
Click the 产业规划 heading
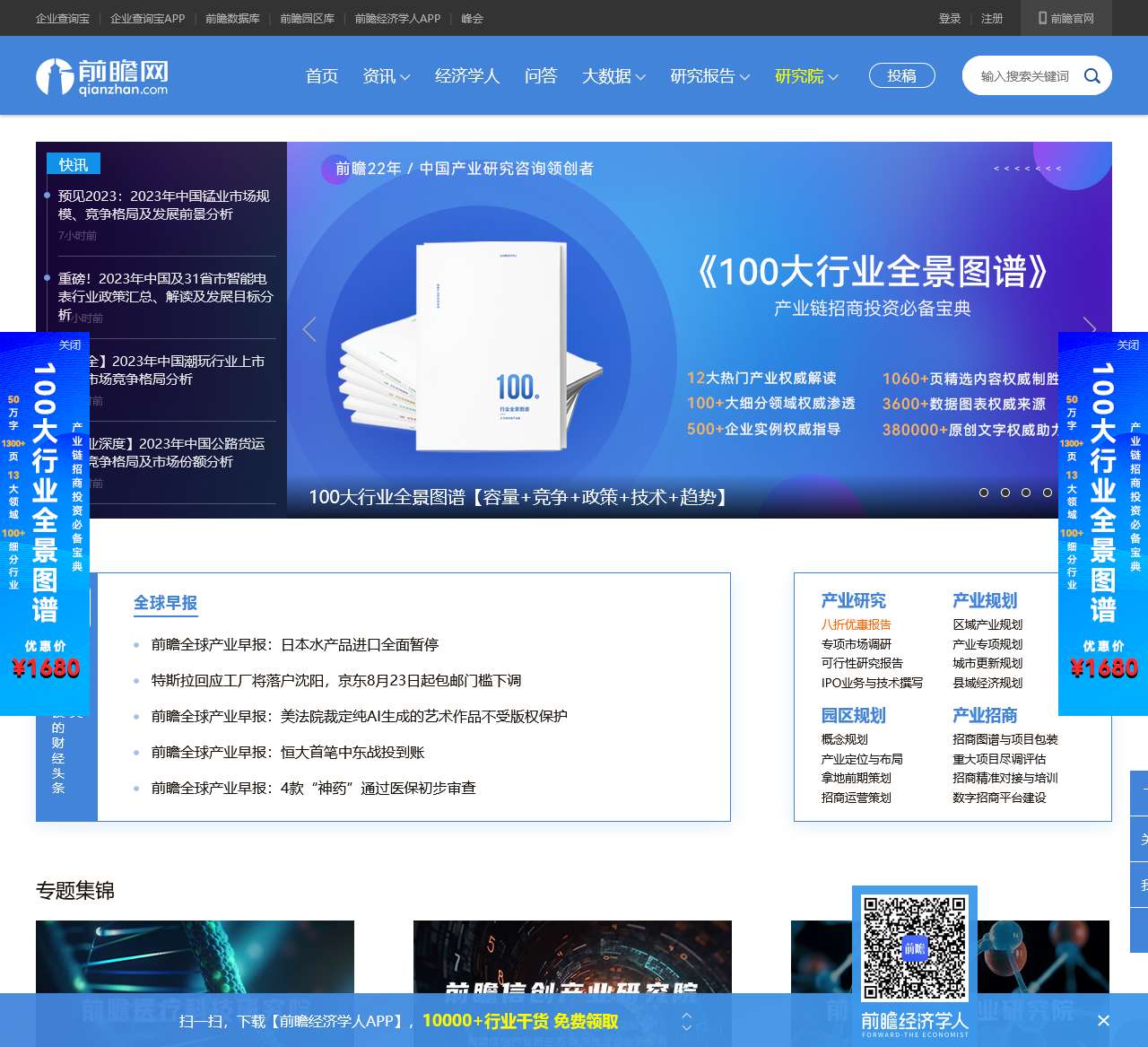[985, 600]
